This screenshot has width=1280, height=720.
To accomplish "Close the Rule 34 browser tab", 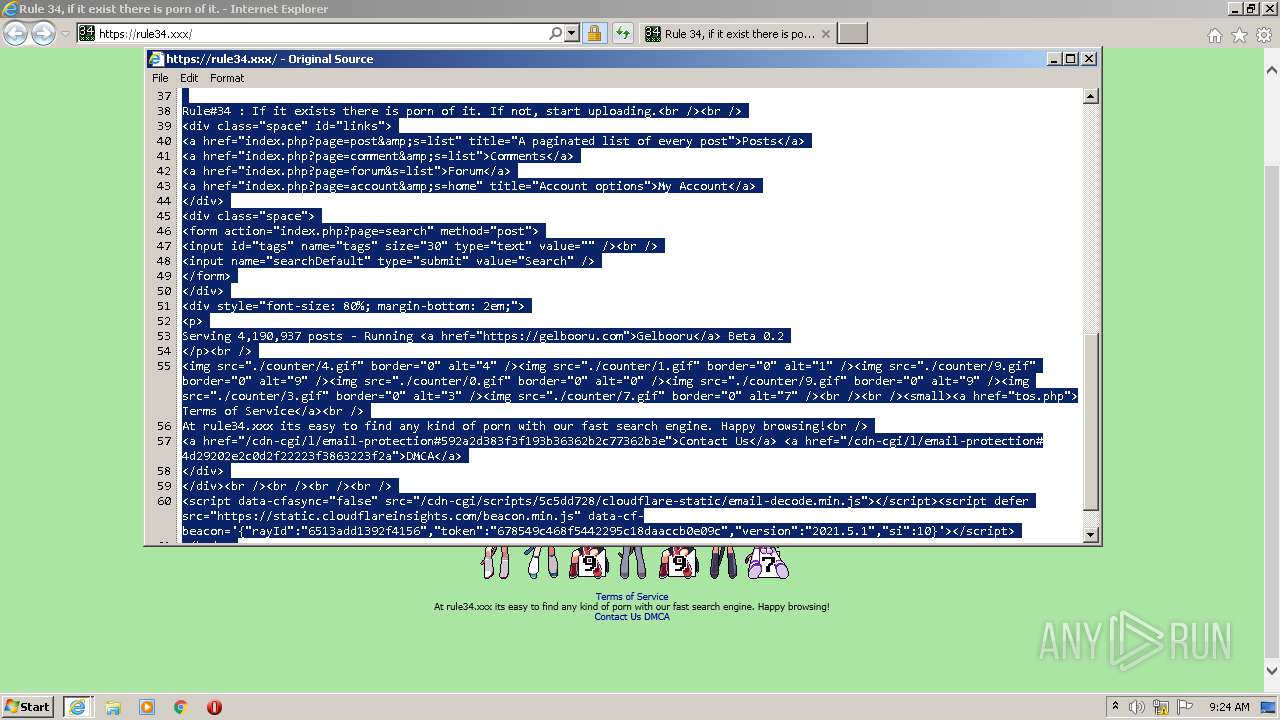I will point(825,34).
